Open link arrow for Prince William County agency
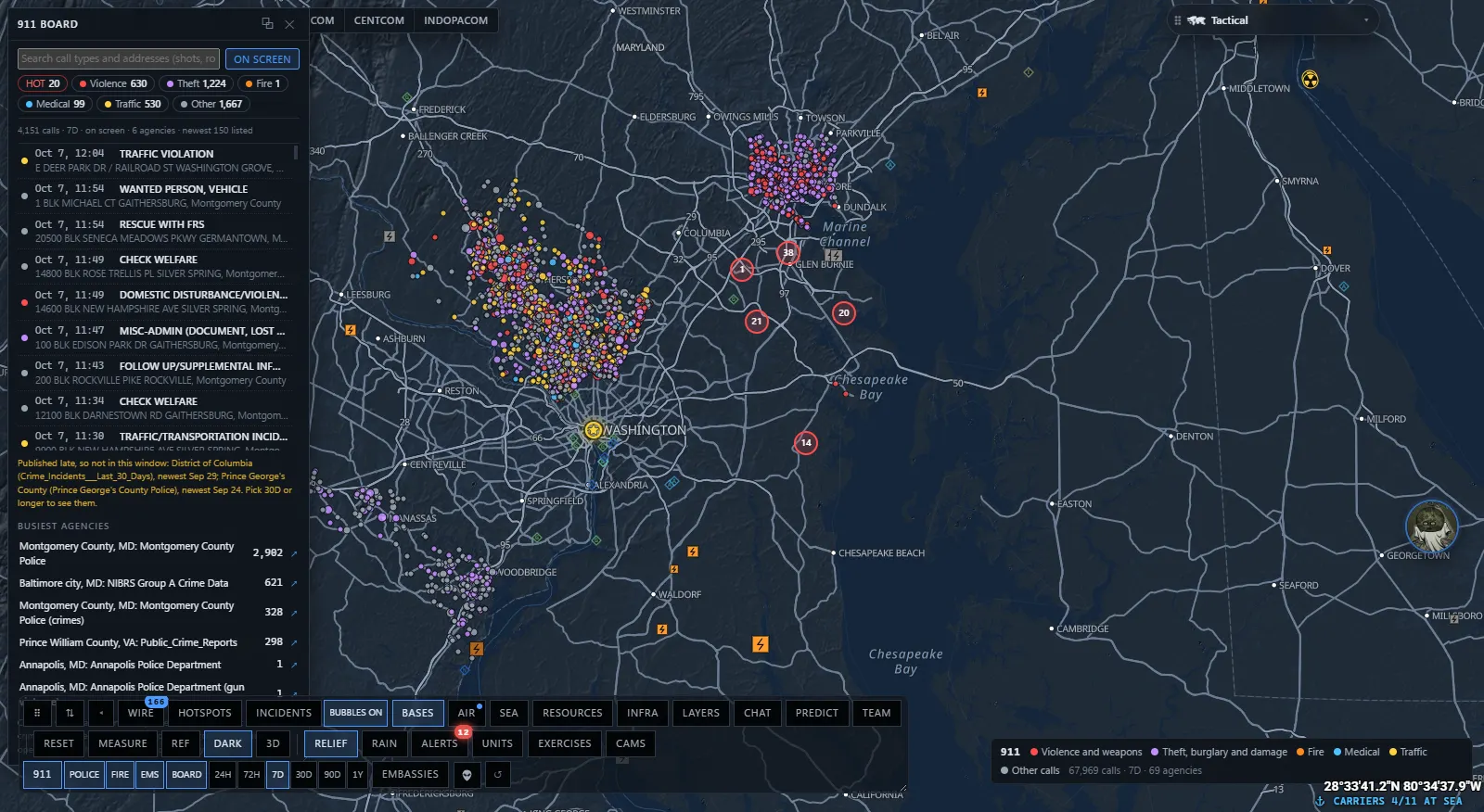1484x812 pixels. 294,642
